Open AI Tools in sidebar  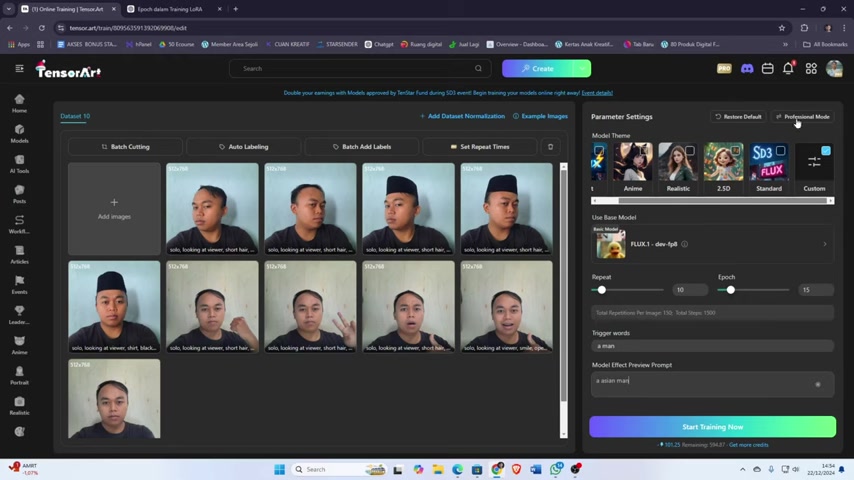(19, 164)
